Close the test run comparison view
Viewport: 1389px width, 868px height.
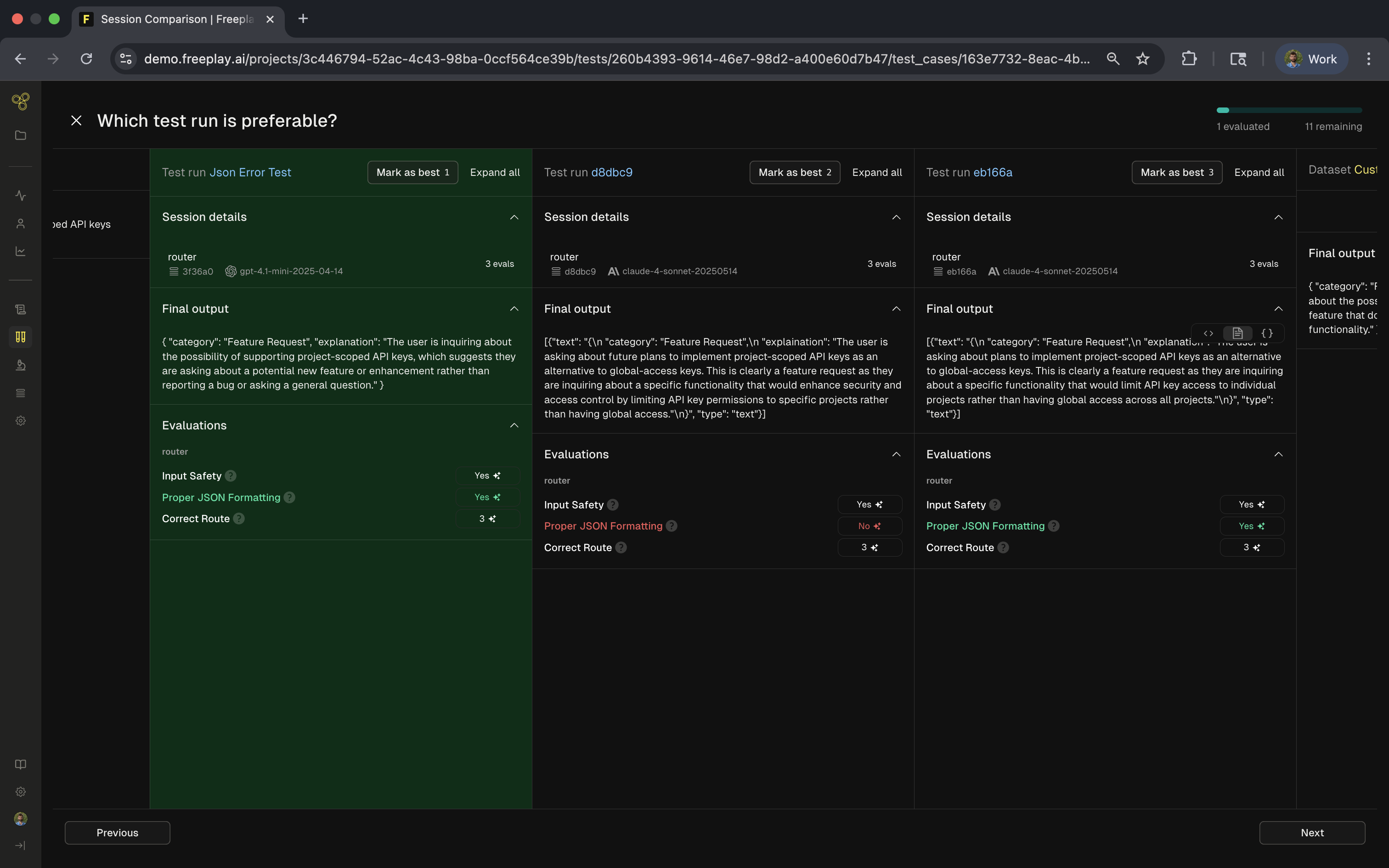click(x=76, y=120)
